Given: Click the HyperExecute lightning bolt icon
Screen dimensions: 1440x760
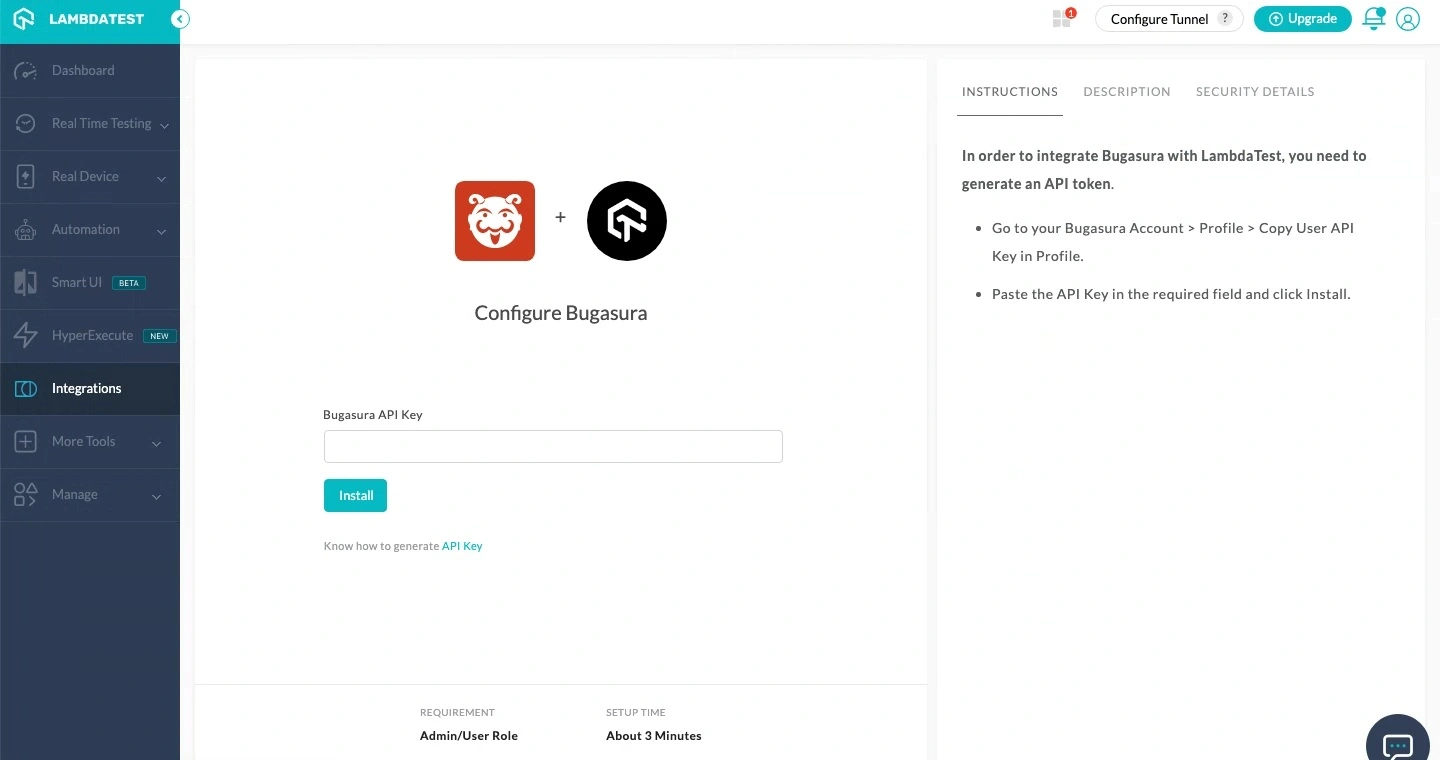Looking at the screenshot, I should (x=25, y=336).
